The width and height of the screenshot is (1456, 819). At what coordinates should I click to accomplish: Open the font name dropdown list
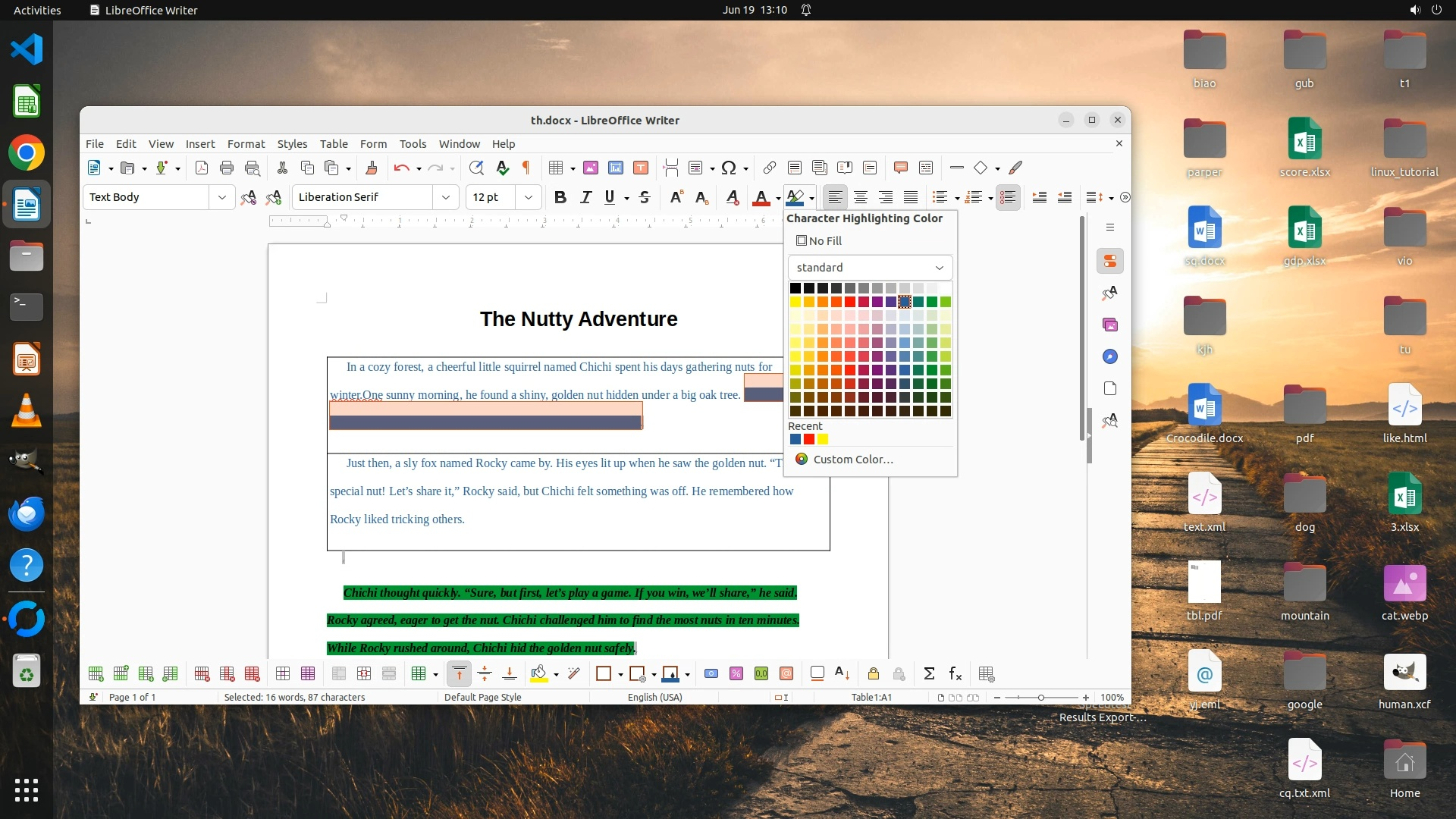pyautogui.click(x=446, y=197)
